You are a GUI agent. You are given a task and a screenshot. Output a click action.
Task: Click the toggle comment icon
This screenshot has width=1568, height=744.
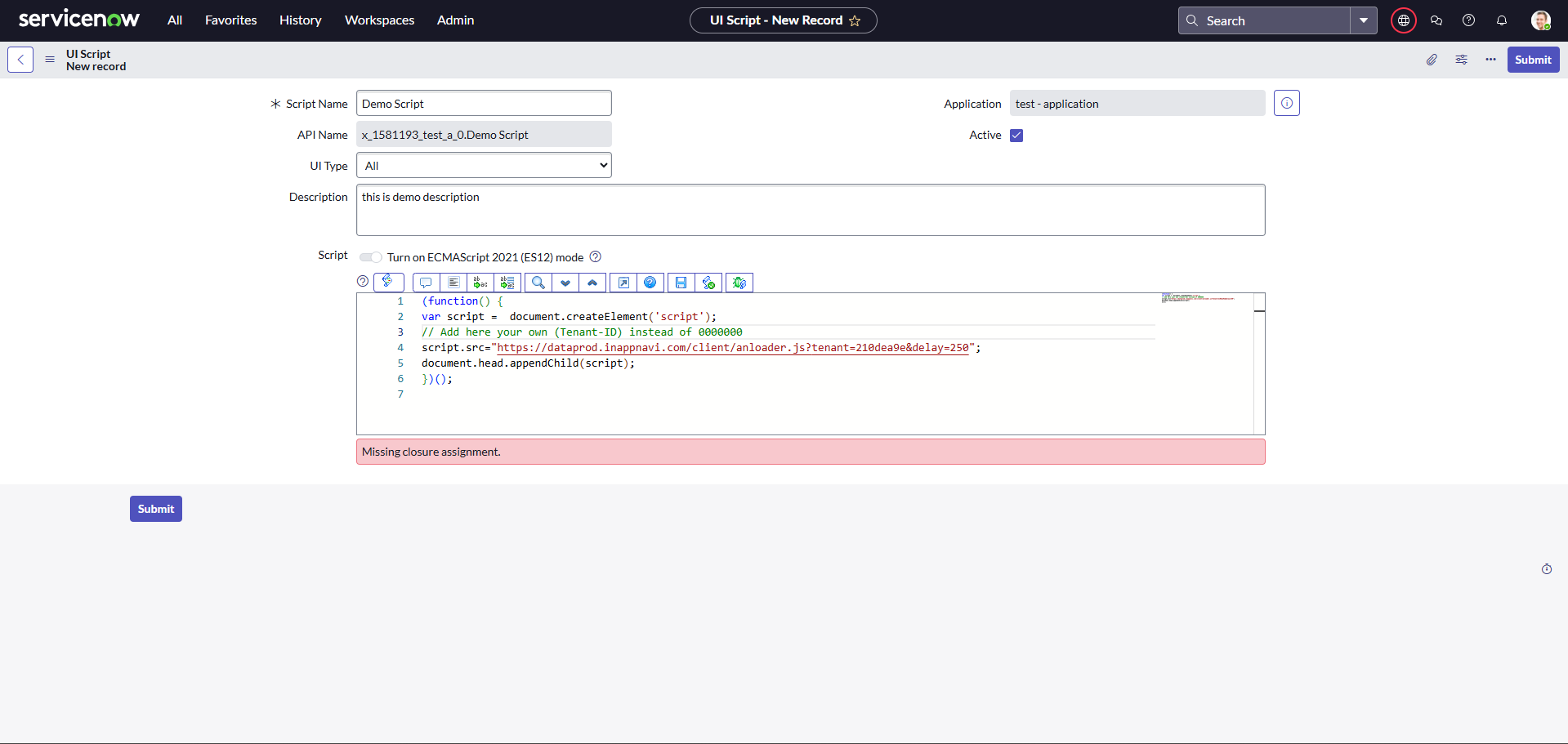point(426,283)
